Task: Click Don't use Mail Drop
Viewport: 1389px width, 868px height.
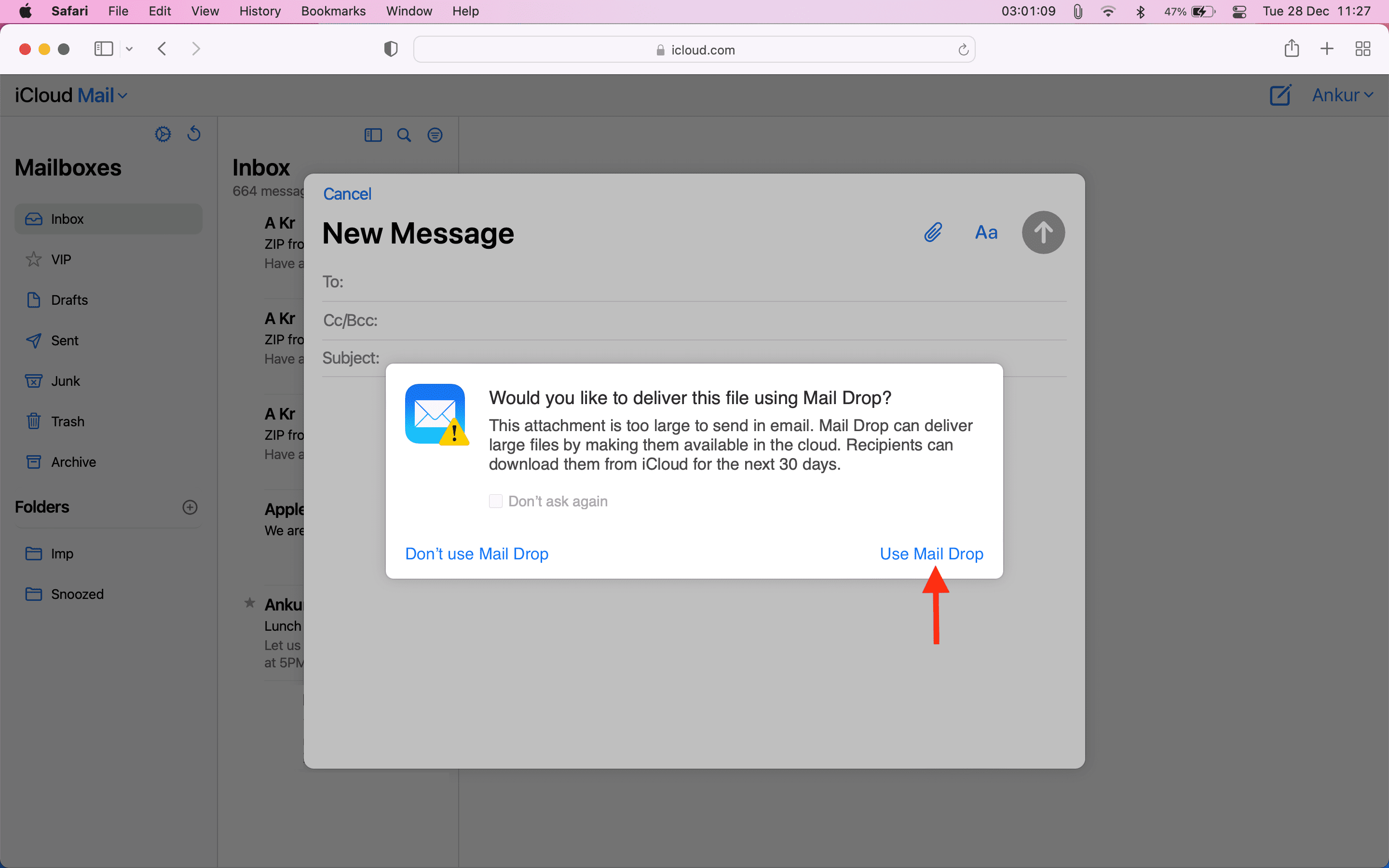Action: pyautogui.click(x=477, y=554)
